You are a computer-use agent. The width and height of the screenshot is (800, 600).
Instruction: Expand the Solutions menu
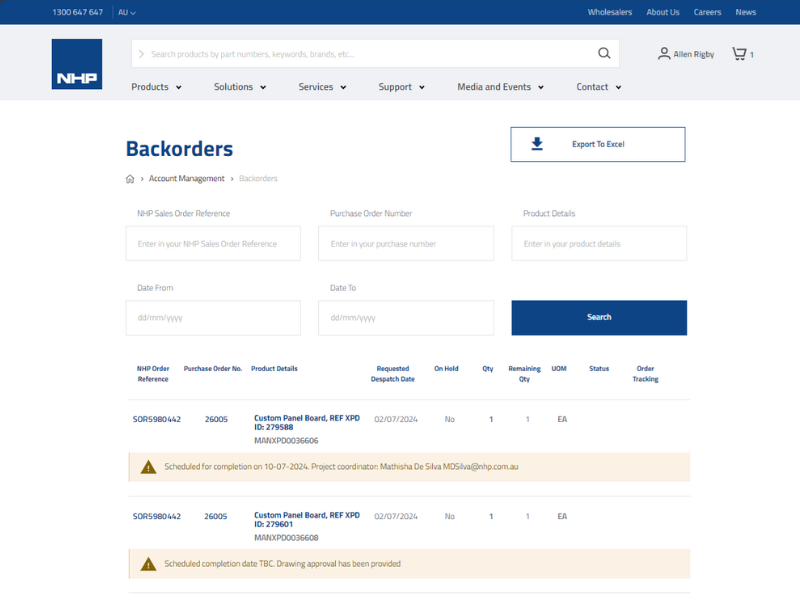tap(240, 87)
